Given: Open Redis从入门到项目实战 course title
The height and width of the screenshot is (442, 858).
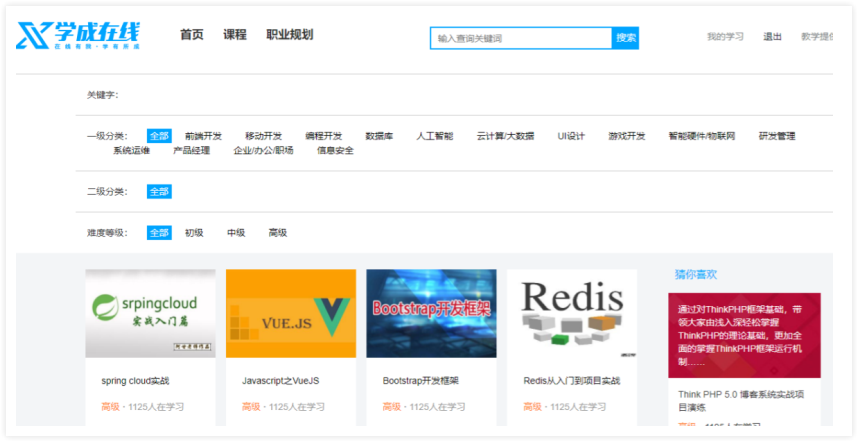Looking at the screenshot, I should 572,381.
